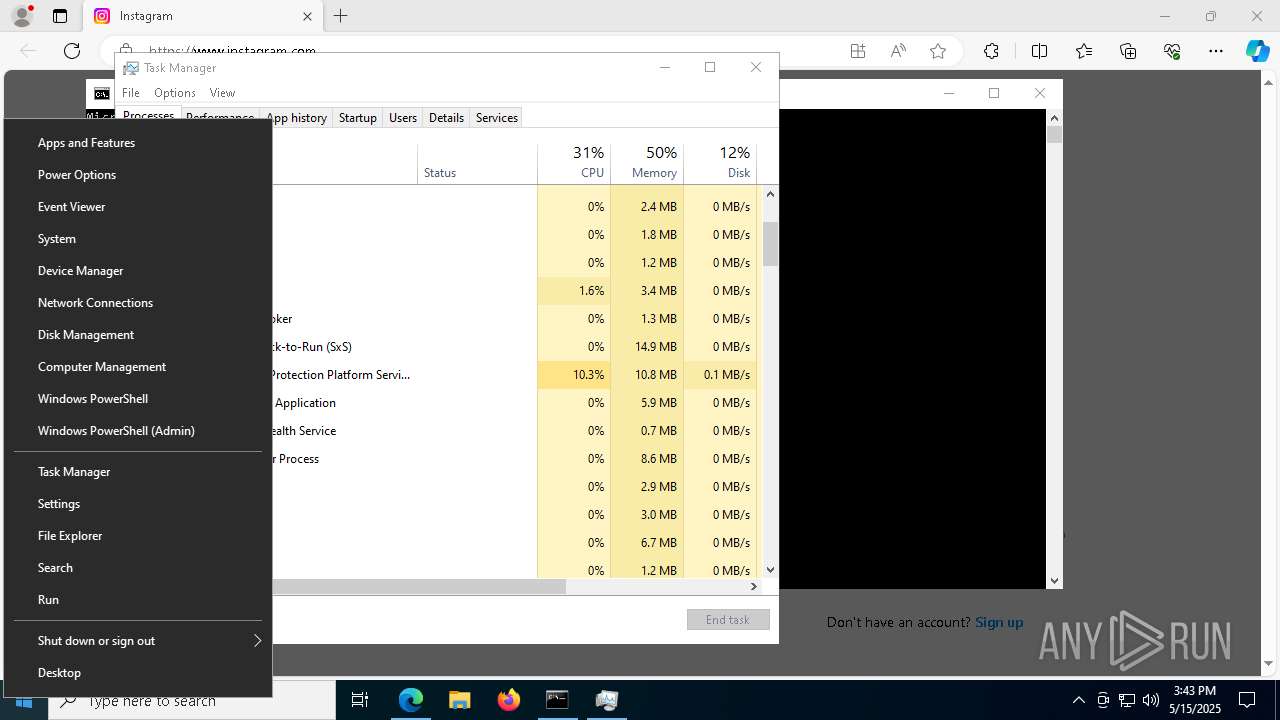The height and width of the screenshot is (720, 1280).
Task: Select Power Options in the menu
Action: tap(138, 175)
